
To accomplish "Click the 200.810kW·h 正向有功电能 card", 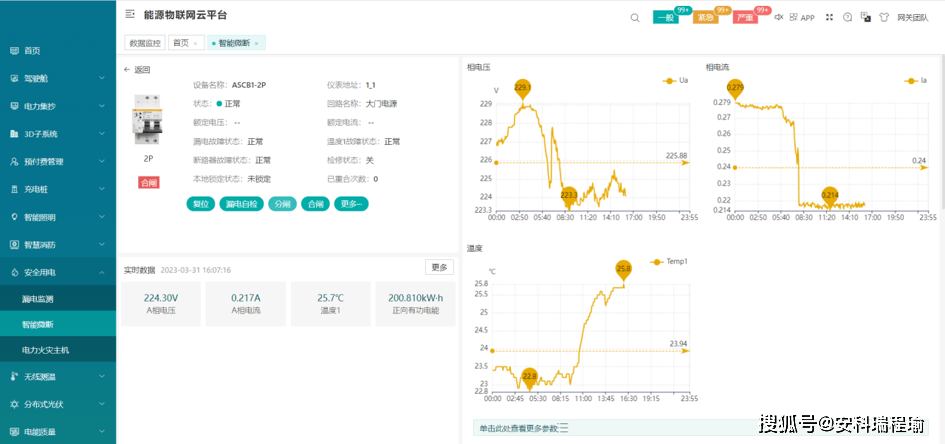I will point(415,304).
